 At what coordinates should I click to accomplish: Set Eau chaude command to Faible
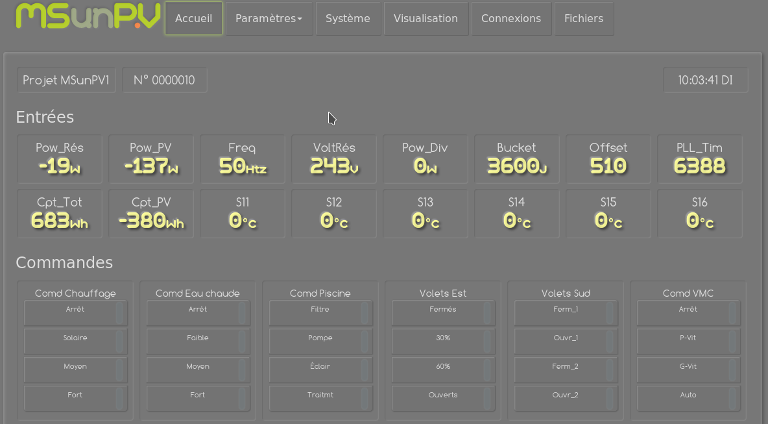tap(197, 338)
